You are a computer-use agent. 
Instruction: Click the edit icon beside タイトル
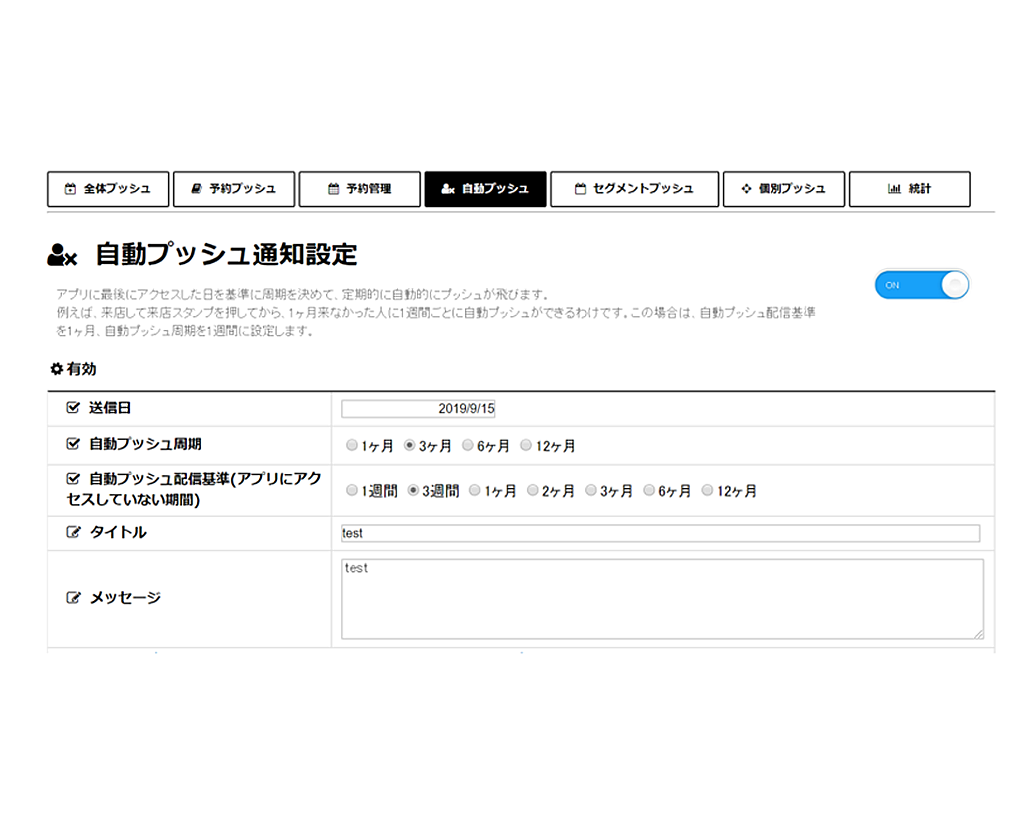(72, 532)
